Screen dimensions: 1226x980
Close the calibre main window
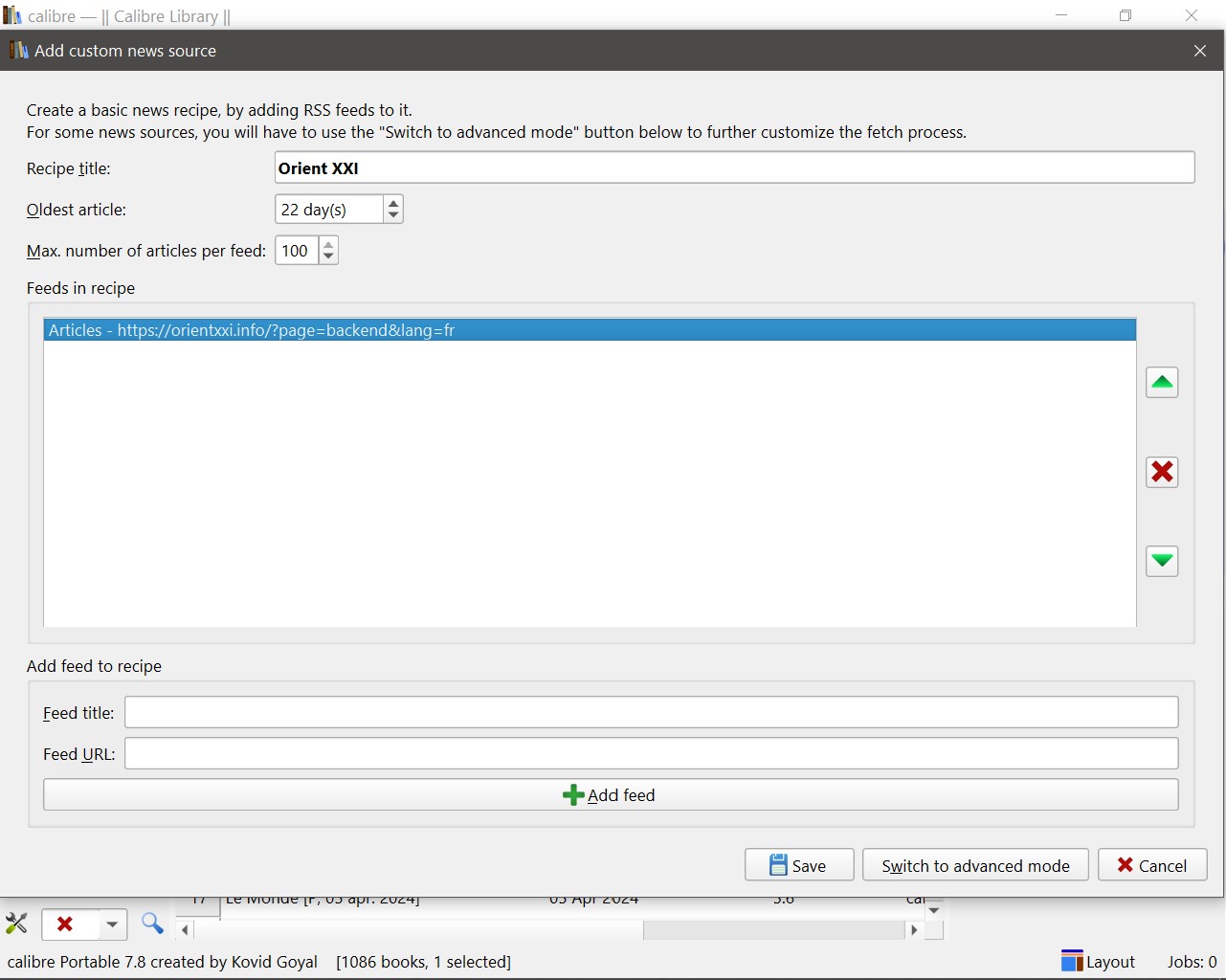(1192, 15)
